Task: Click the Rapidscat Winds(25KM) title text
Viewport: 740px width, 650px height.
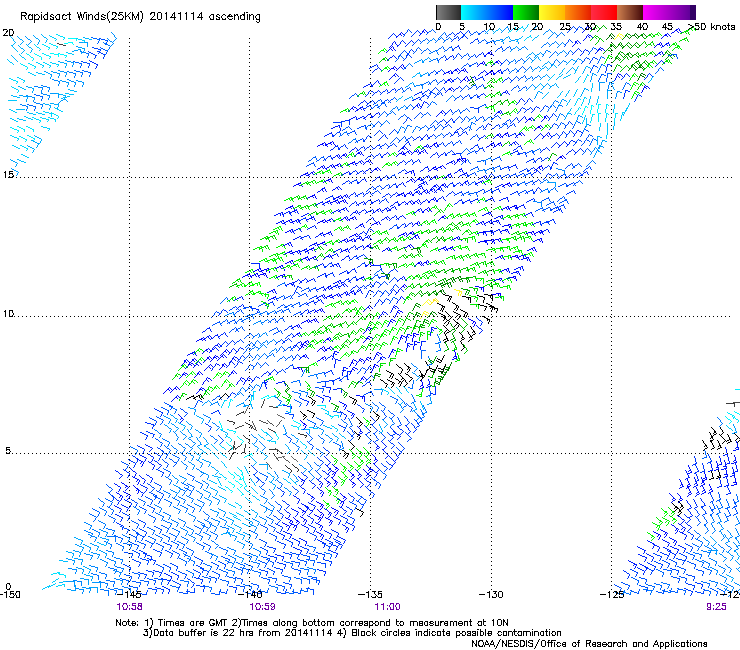Action: (x=140, y=17)
